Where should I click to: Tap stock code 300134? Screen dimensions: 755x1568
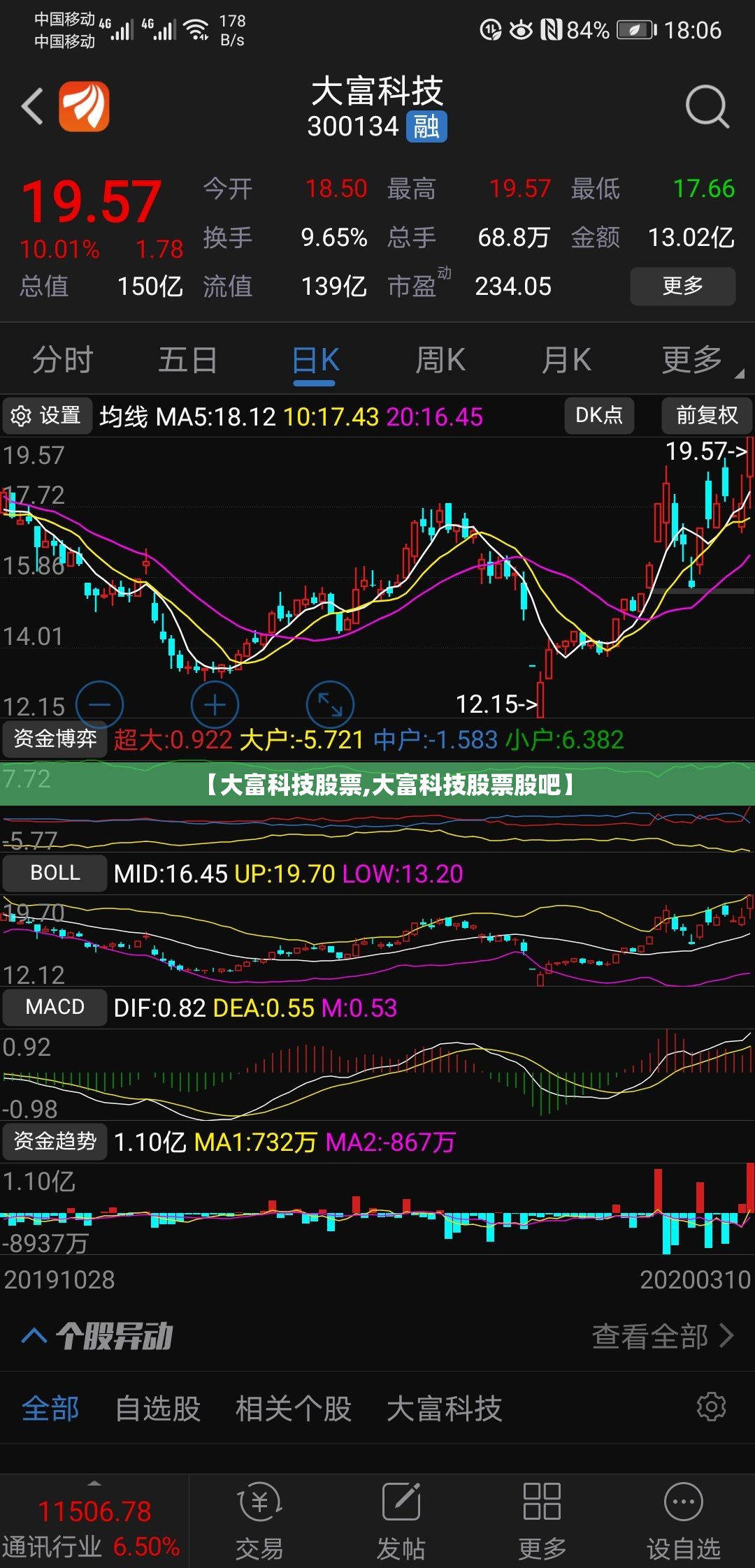click(353, 127)
